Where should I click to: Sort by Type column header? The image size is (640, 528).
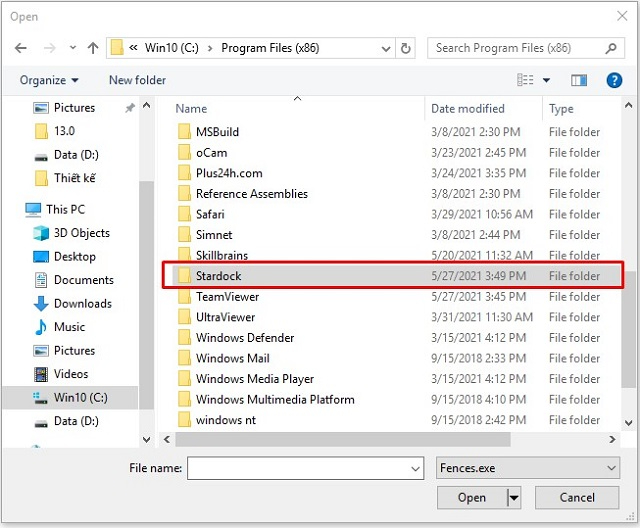click(x=561, y=109)
